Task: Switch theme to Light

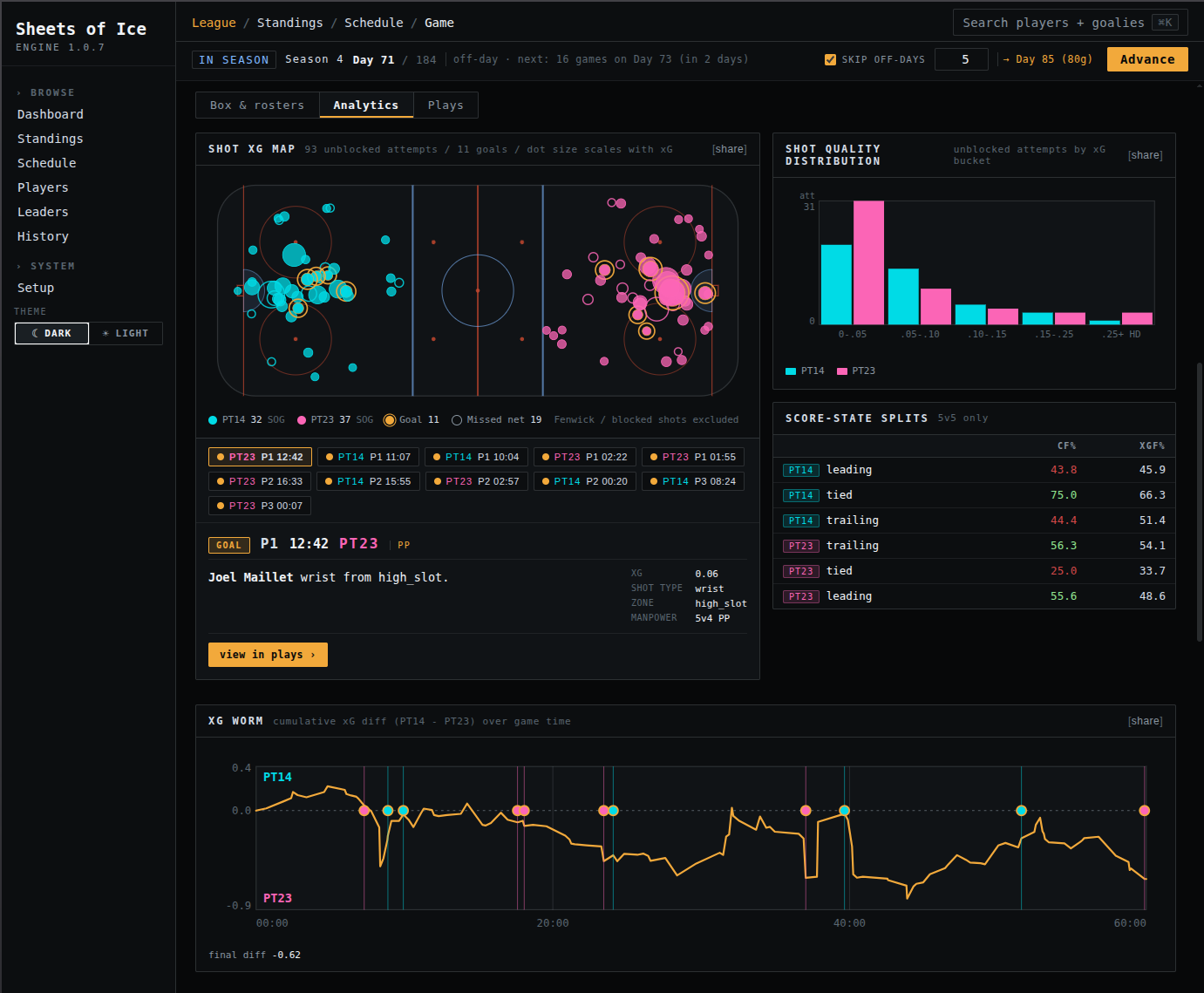Action: [x=126, y=333]
